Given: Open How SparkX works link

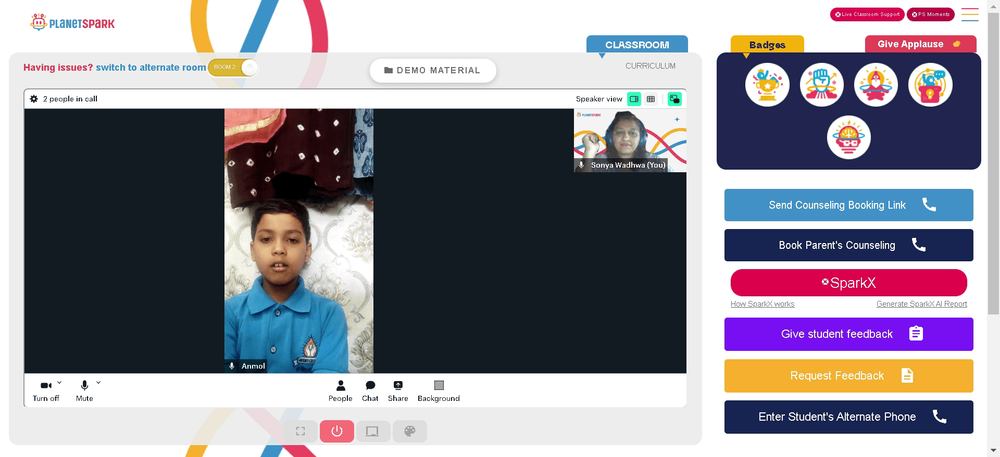Looking at the screenshot, I should pyautogui.click(x=762, y=304).
